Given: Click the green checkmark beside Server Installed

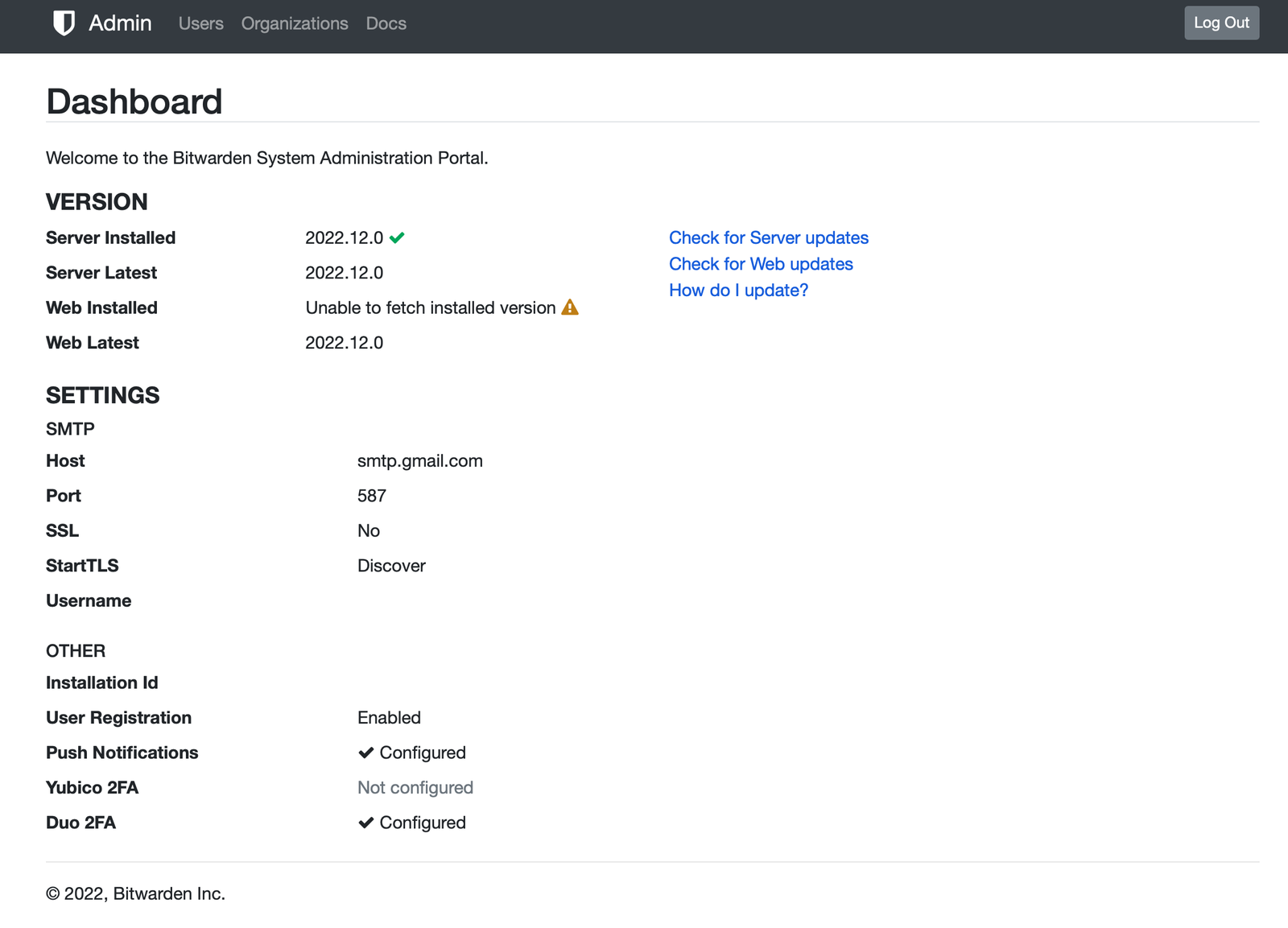Looking at the screenshot, I should tap(397, 237).
